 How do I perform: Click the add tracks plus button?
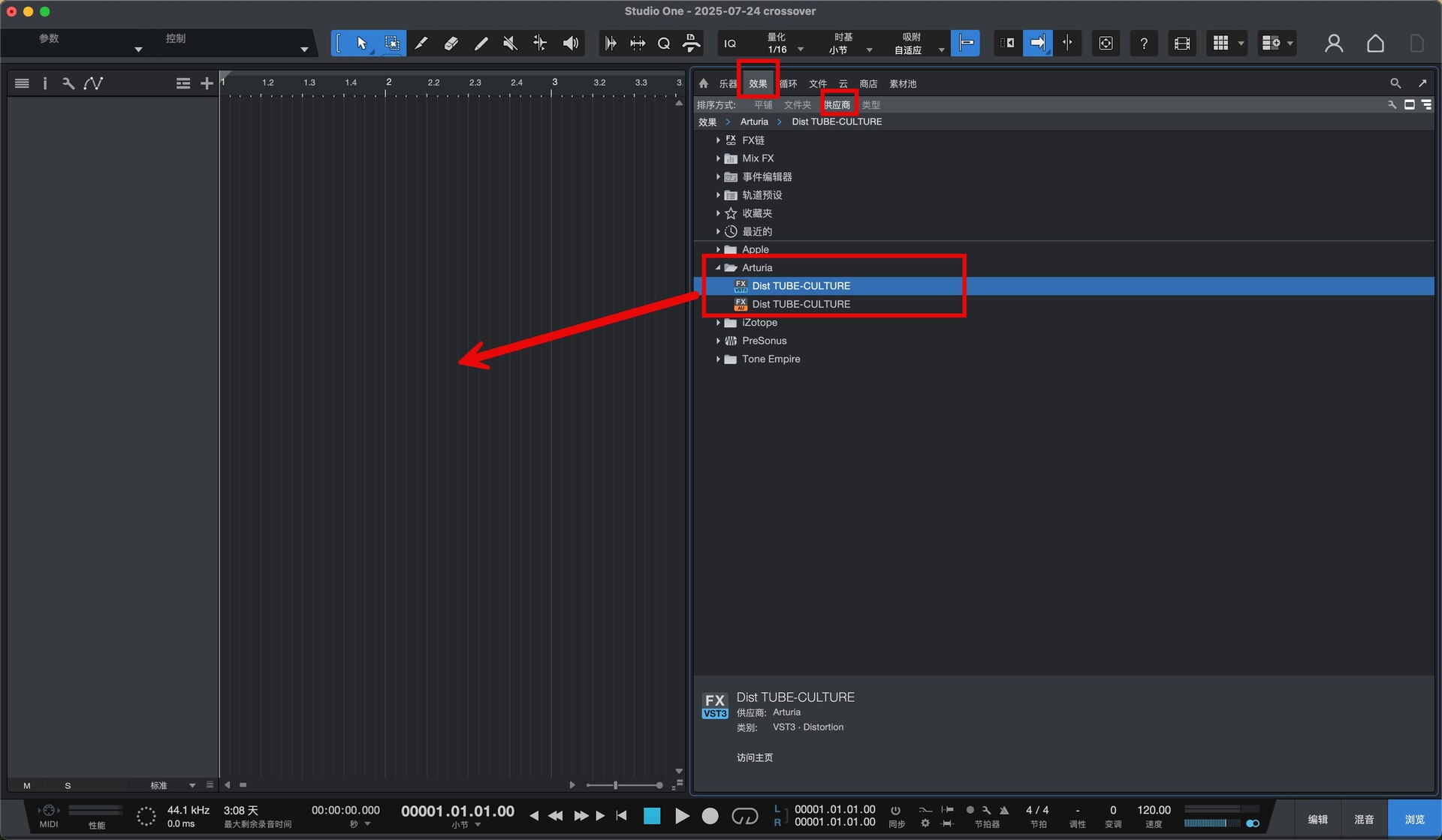click(207, 83)
